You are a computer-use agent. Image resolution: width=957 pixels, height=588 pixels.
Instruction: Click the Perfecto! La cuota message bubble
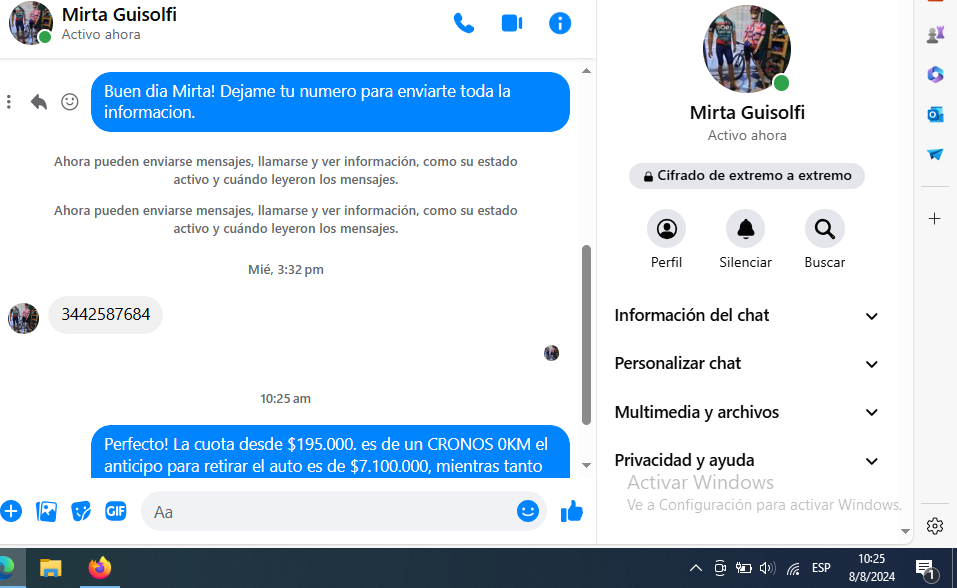click(330, 452)
